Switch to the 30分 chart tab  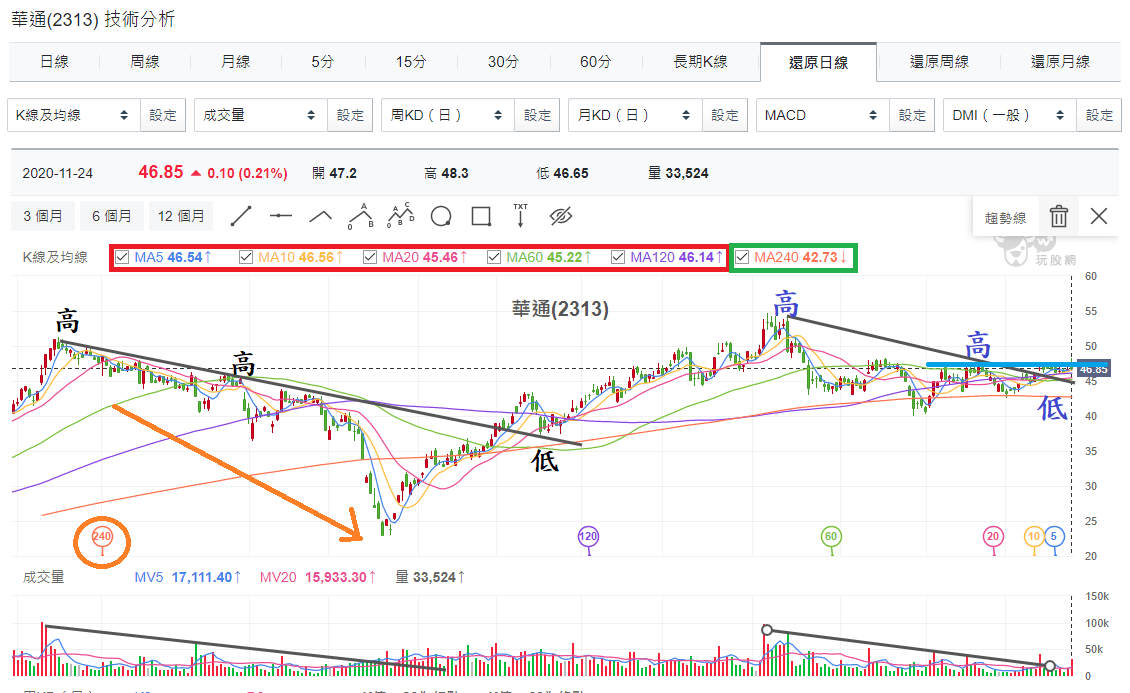(x=503, y=62)
